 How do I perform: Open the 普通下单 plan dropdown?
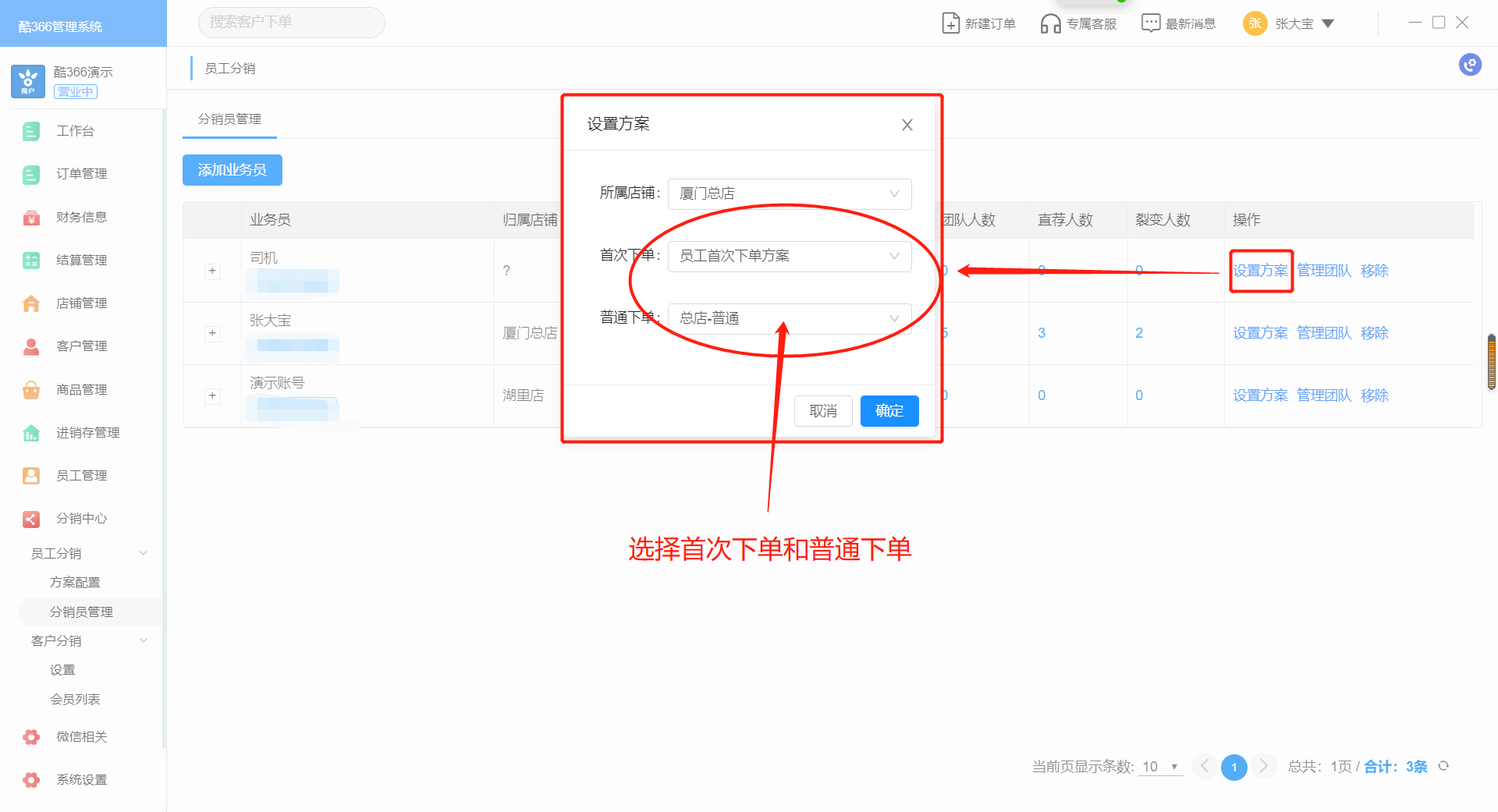tap(789, 318)
